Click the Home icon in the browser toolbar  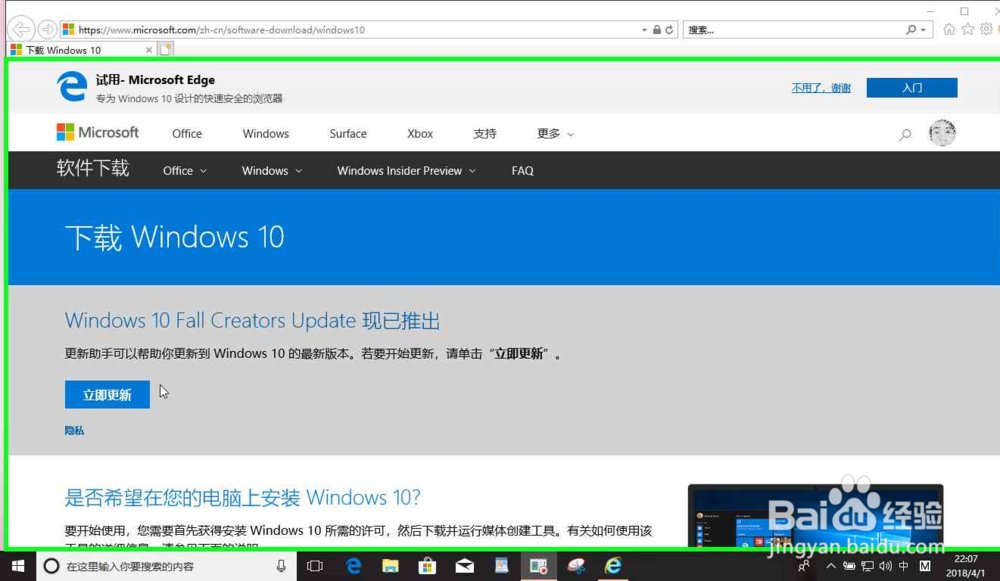tap(948, 31)
